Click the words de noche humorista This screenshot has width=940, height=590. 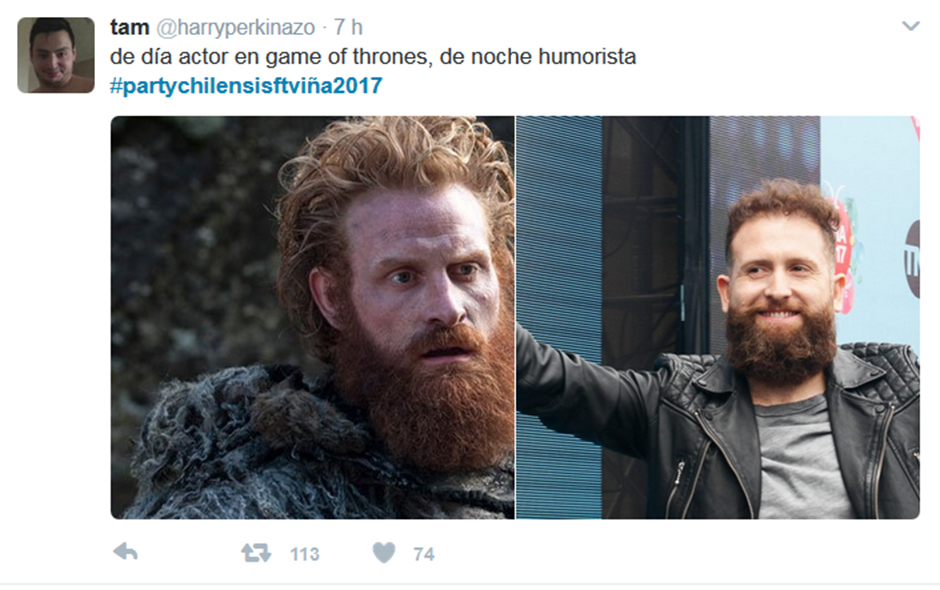pos(538,56)
